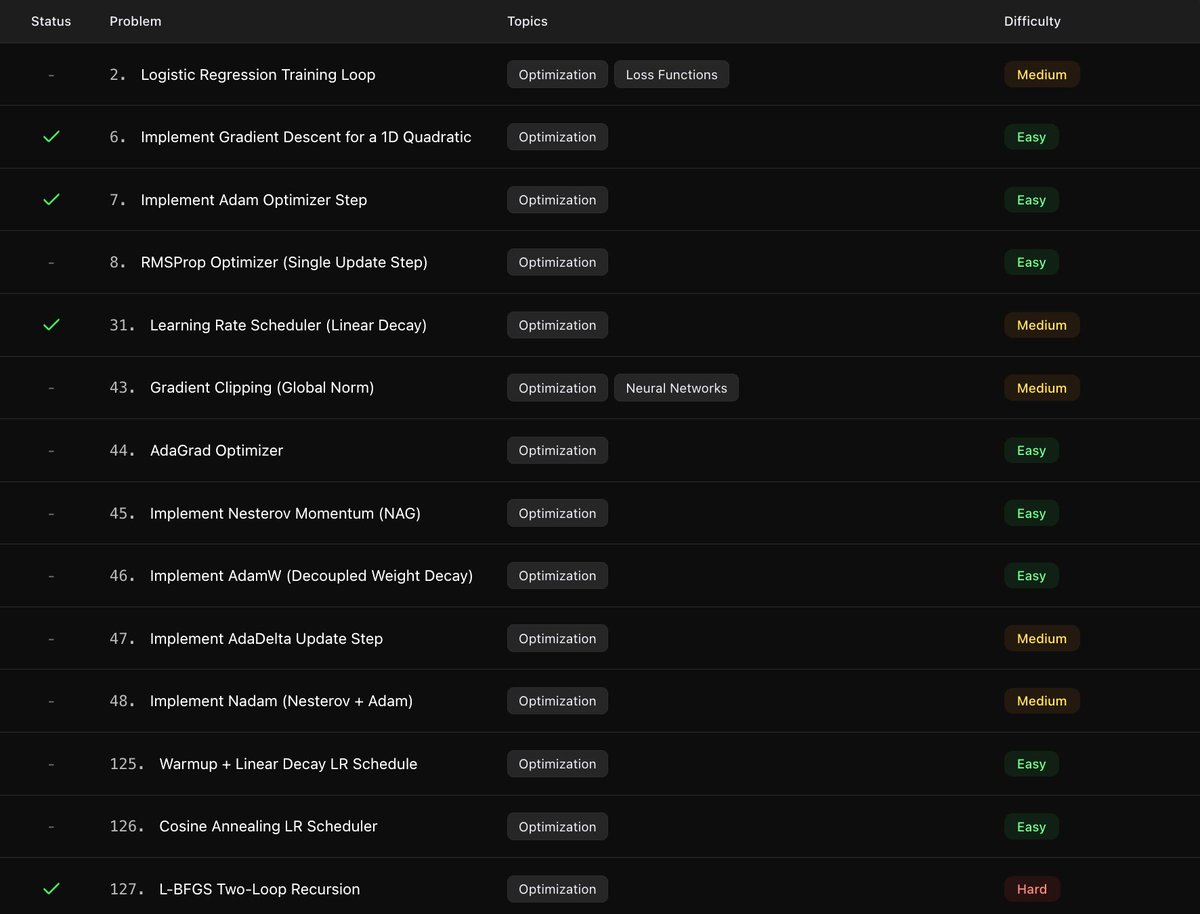The image size is (1200, 914).
Task: Open Implement AdaDelta Update Step
Action: [266, 638]
